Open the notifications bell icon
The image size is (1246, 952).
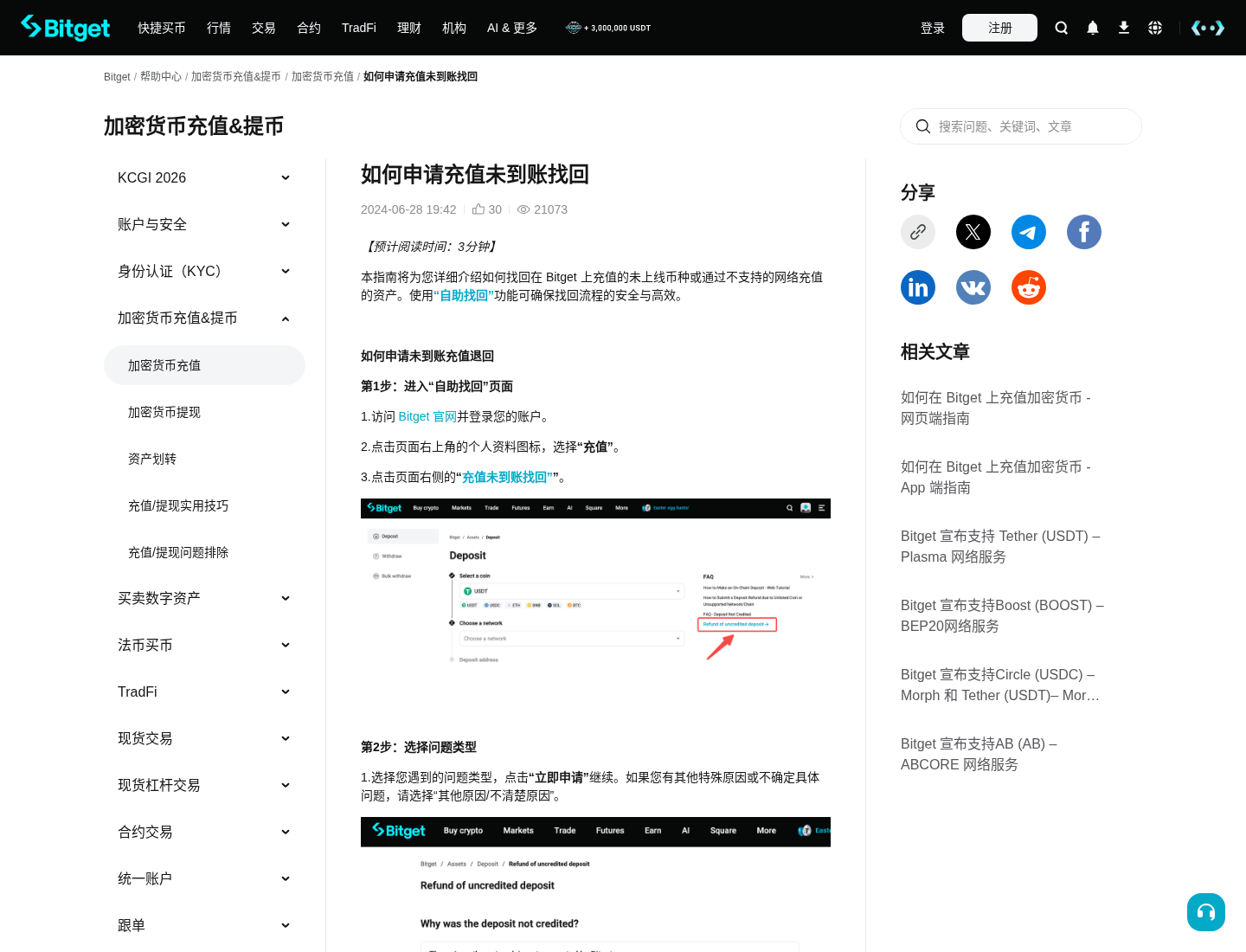coord(1093,28)
